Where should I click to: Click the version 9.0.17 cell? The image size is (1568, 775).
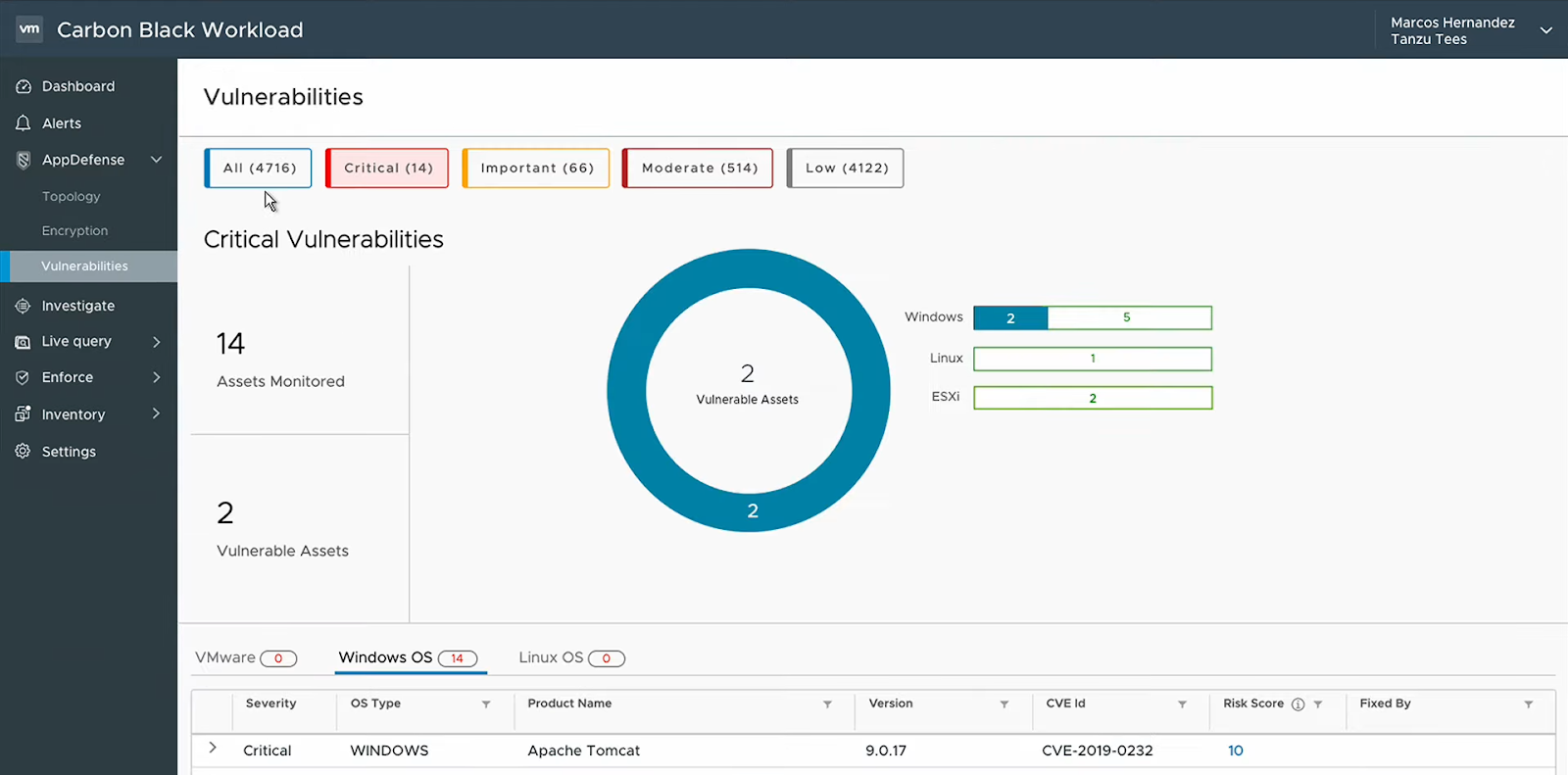click(886, 751)
